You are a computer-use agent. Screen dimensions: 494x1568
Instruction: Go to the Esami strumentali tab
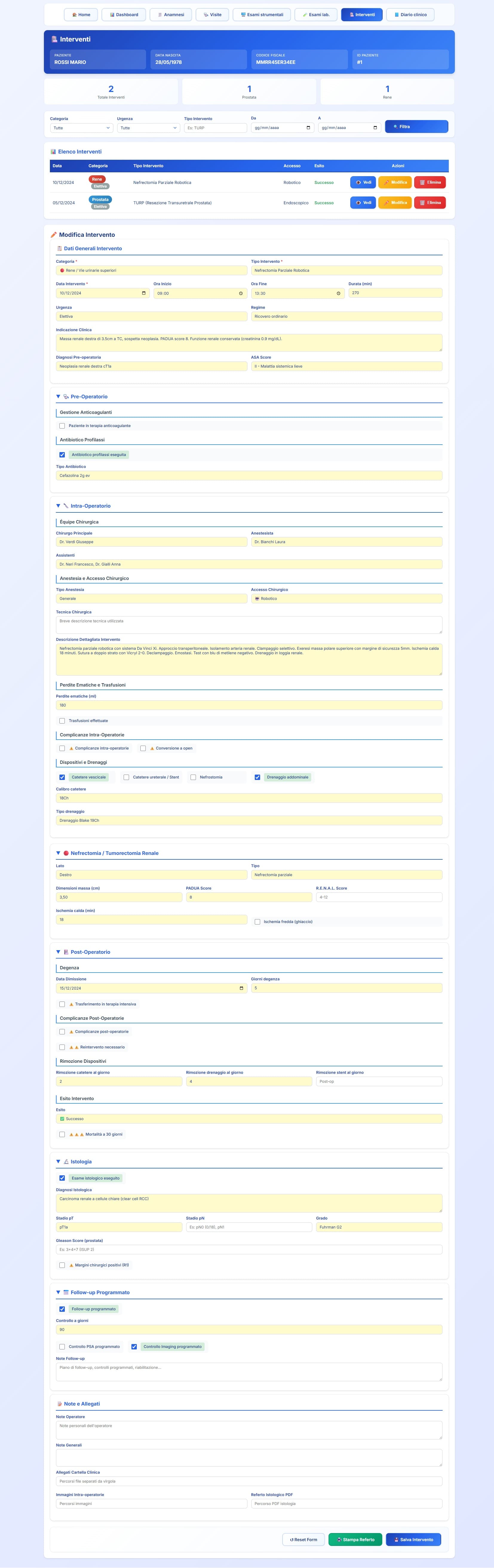[261, 15]
